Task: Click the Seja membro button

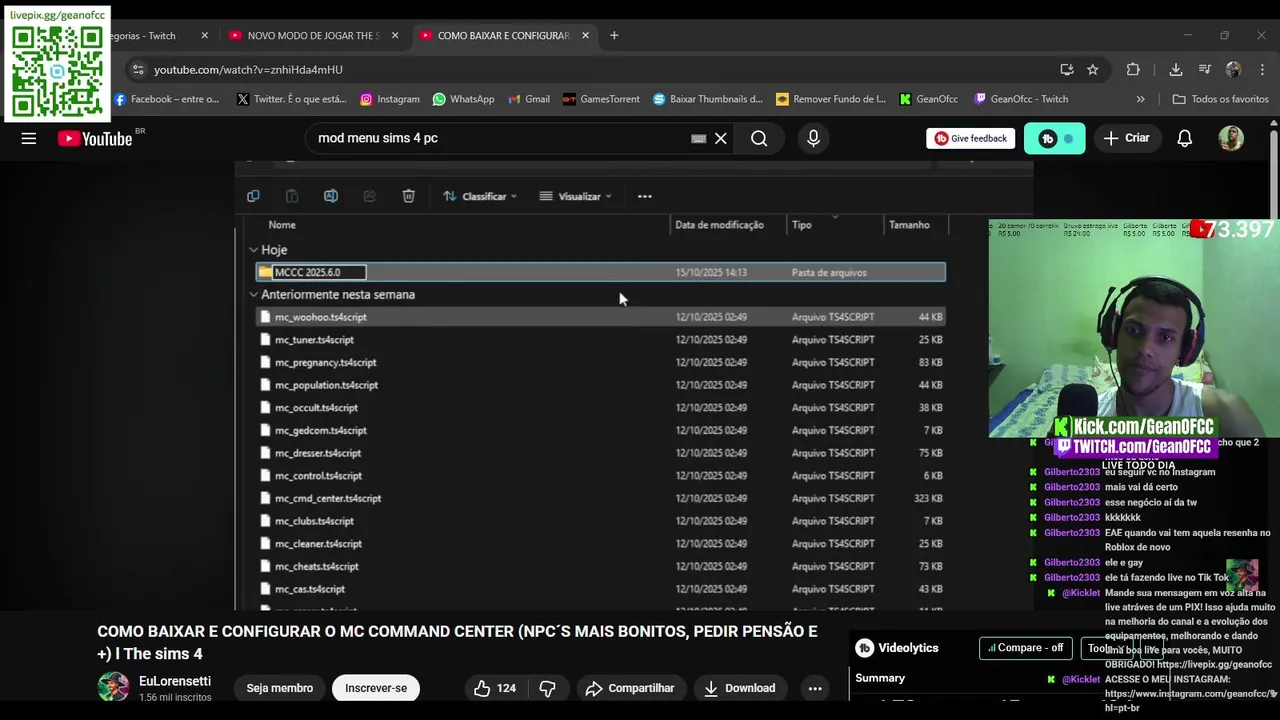Action: pyautogui.click(x=280, y=688)
